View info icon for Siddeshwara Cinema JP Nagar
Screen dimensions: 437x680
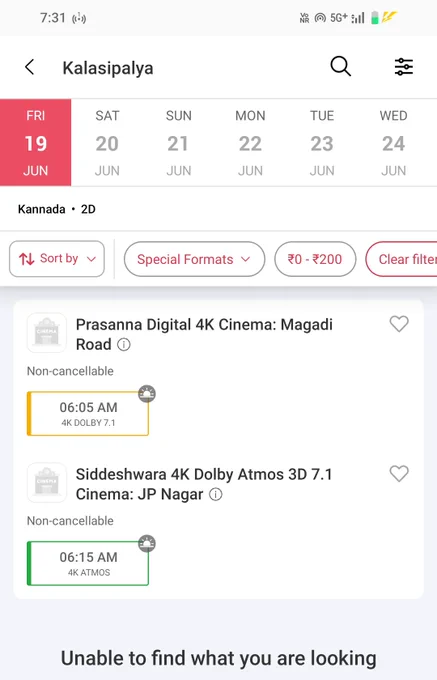(x=215, y=494)
